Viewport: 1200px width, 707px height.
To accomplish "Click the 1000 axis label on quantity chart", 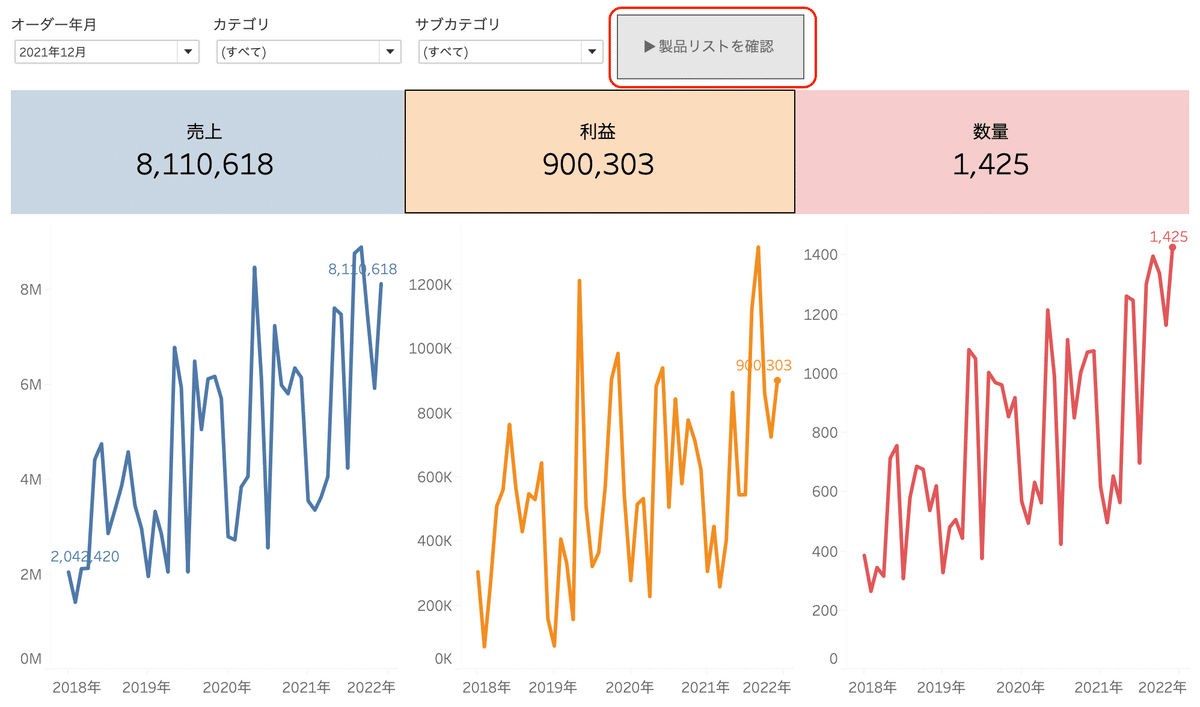I will [821, 374].
